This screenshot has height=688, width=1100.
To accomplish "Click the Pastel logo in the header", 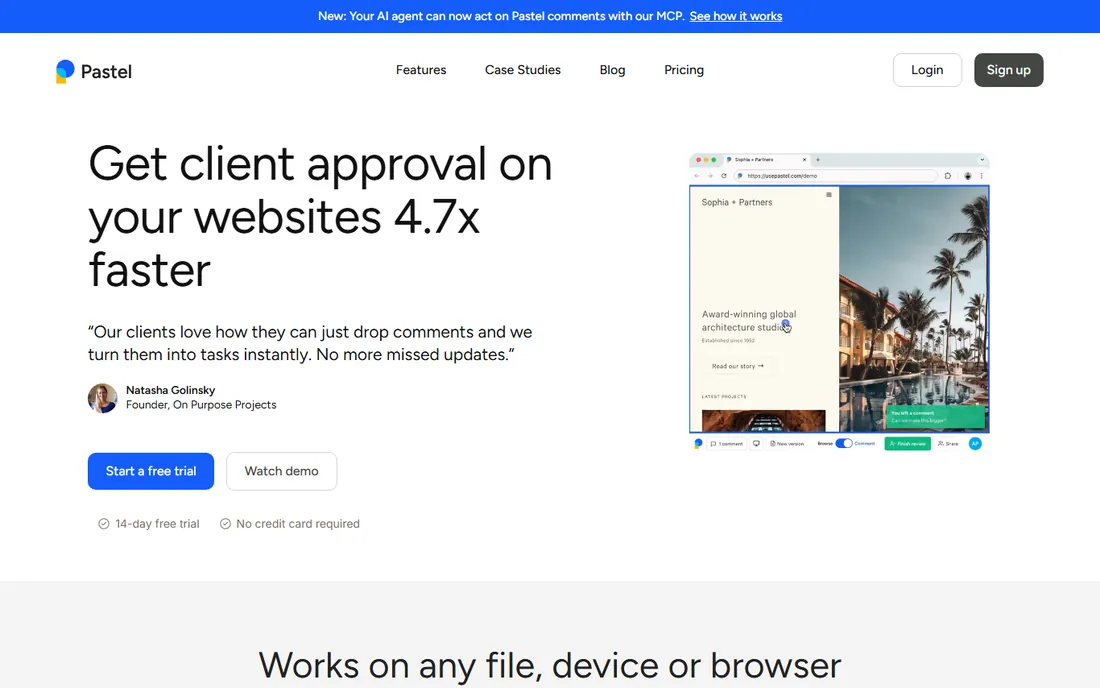I will [93, 71].
